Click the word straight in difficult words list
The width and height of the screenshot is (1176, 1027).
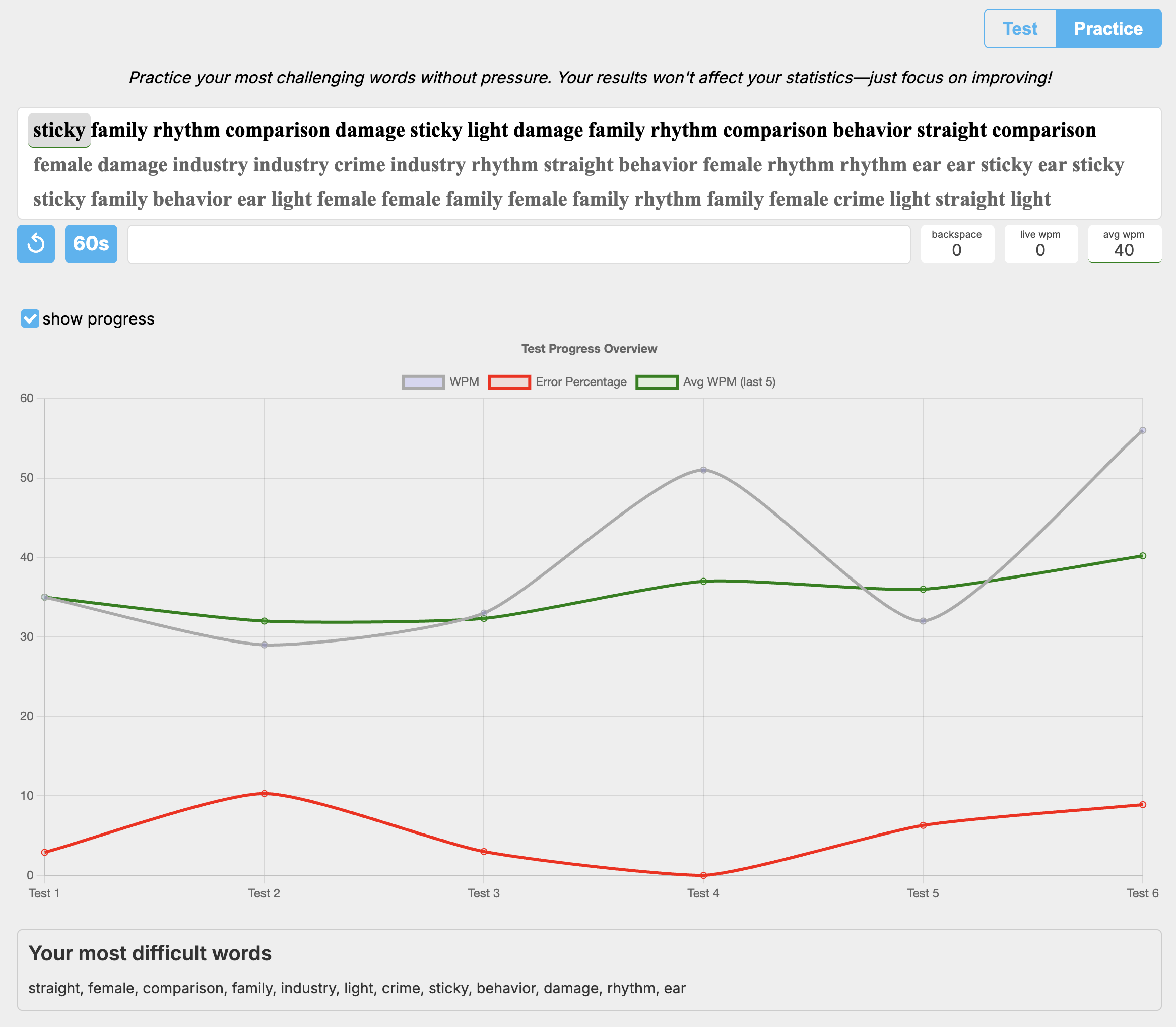[53, 988]
